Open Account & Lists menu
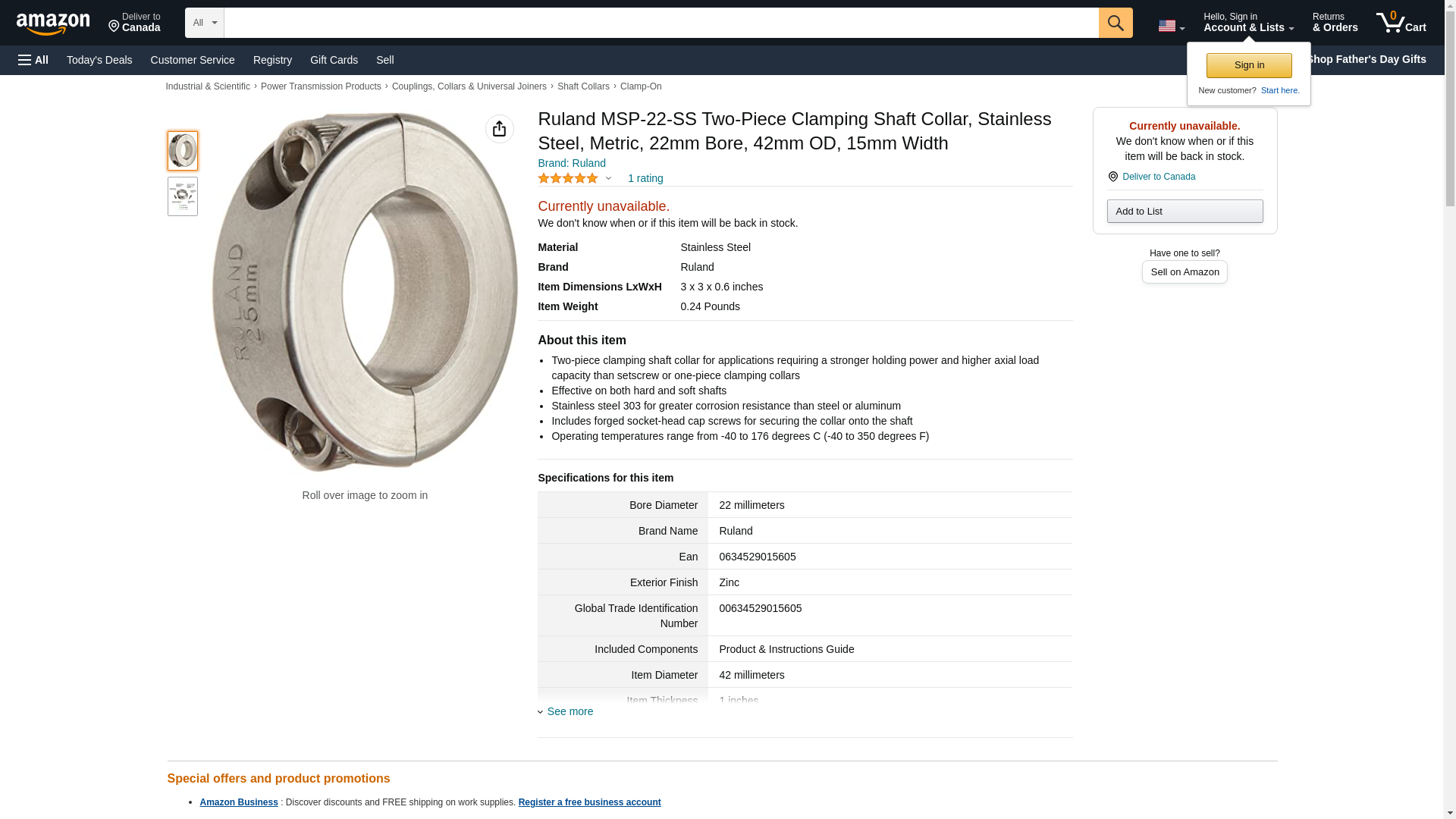 pyautogui.click(x=1247, y=23)
